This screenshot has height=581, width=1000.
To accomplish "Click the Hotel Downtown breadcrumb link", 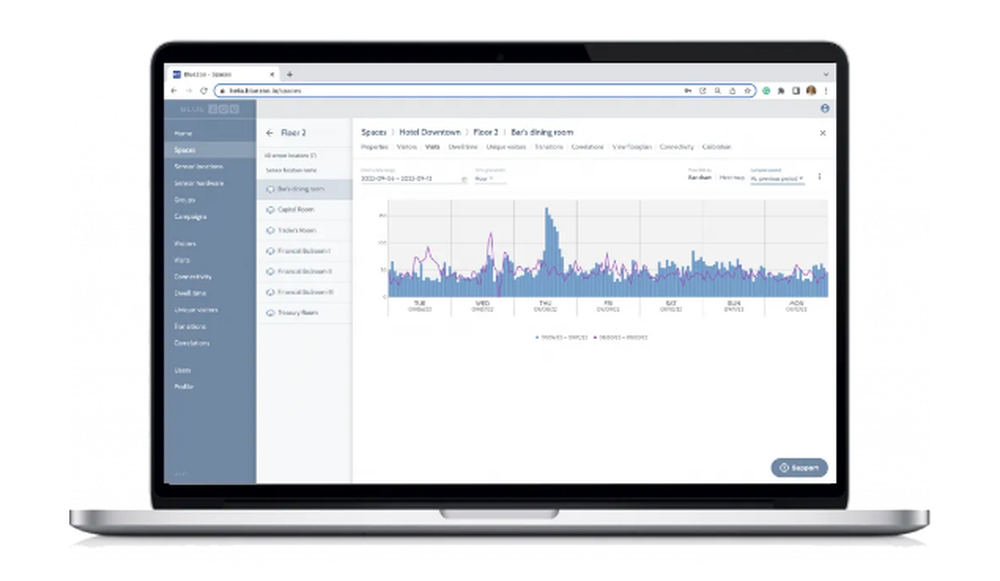I will tap(430, 132).
